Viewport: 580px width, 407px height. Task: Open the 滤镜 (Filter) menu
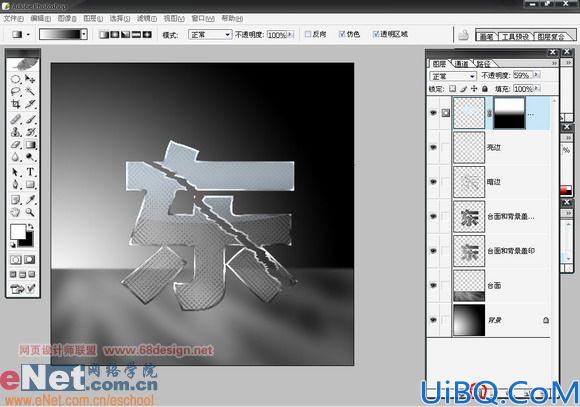tap(146, 18)
